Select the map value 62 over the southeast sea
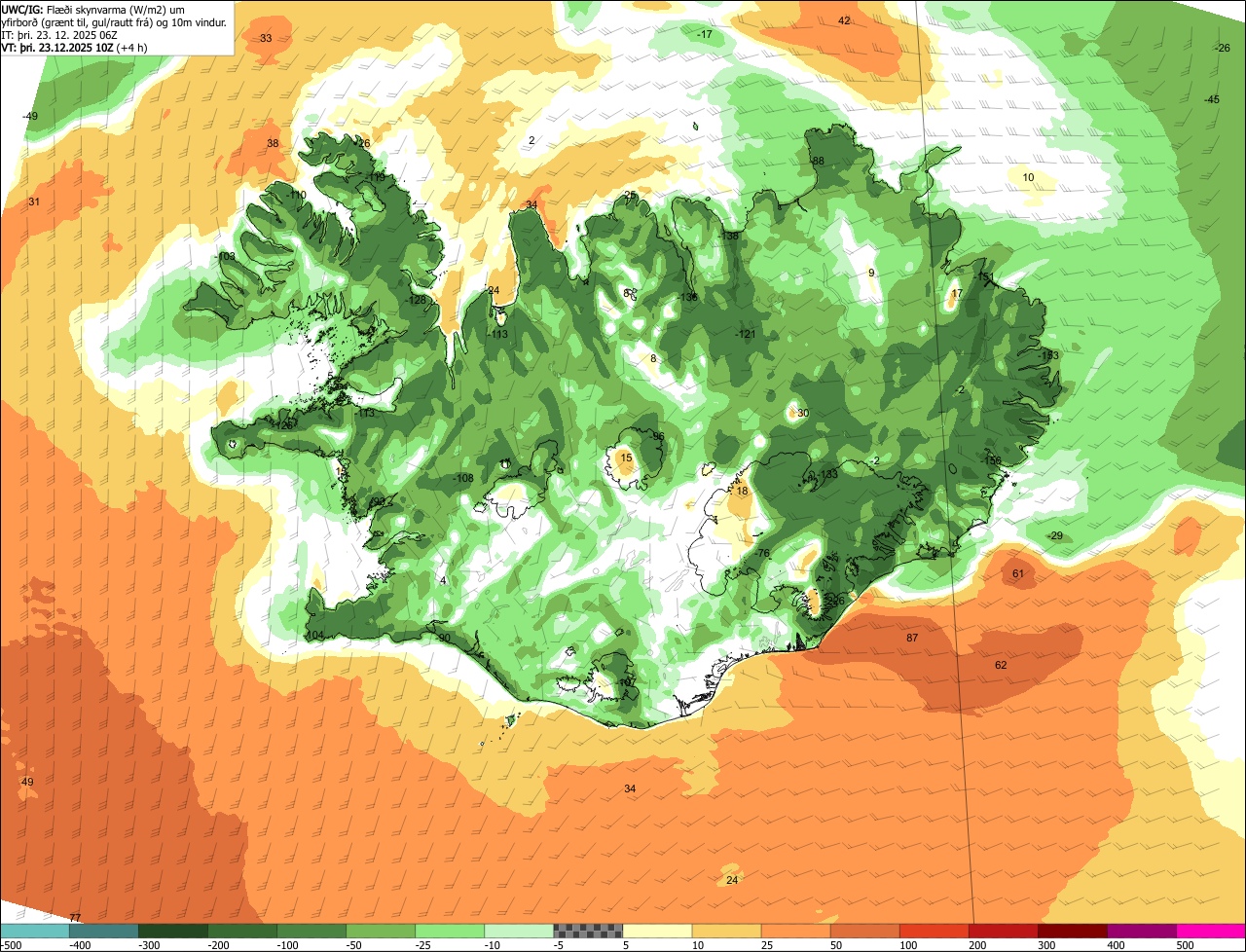Screen dimensions: 1246x952 [1001, 665]
